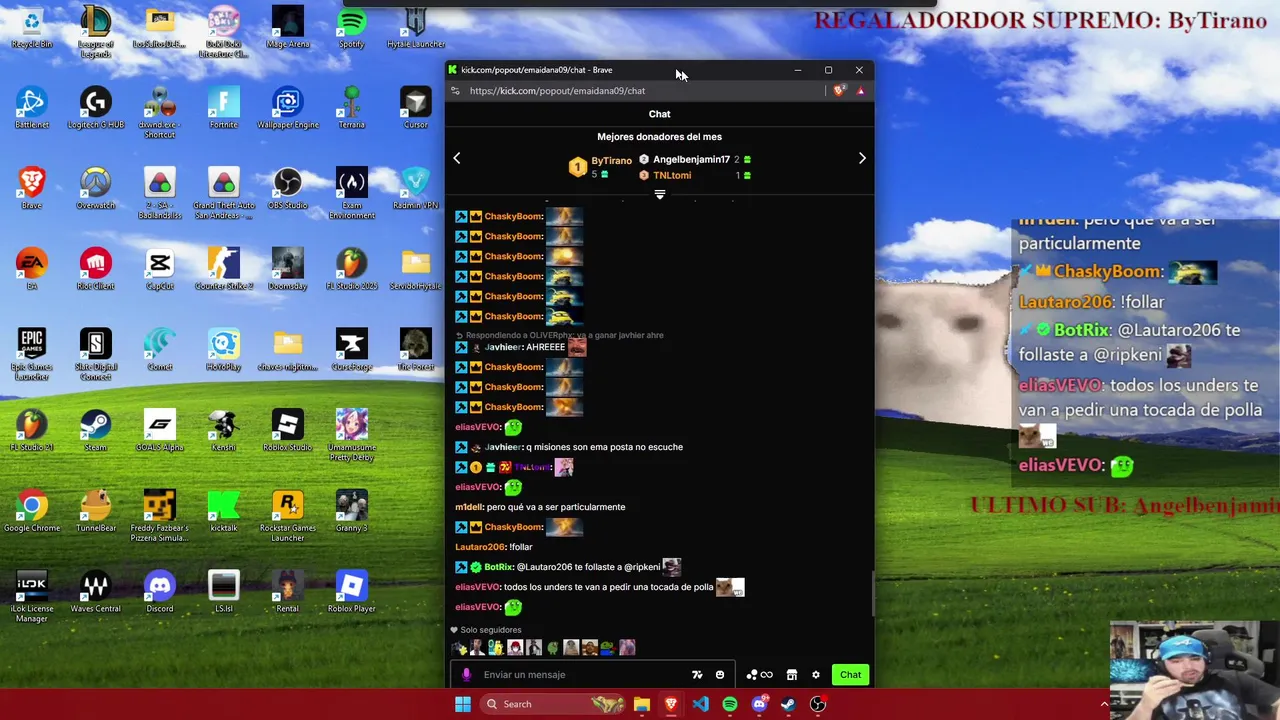Click Lautaro206 username in chat window
Viewport: 1280px width, 720px height.
click(480, 547)
